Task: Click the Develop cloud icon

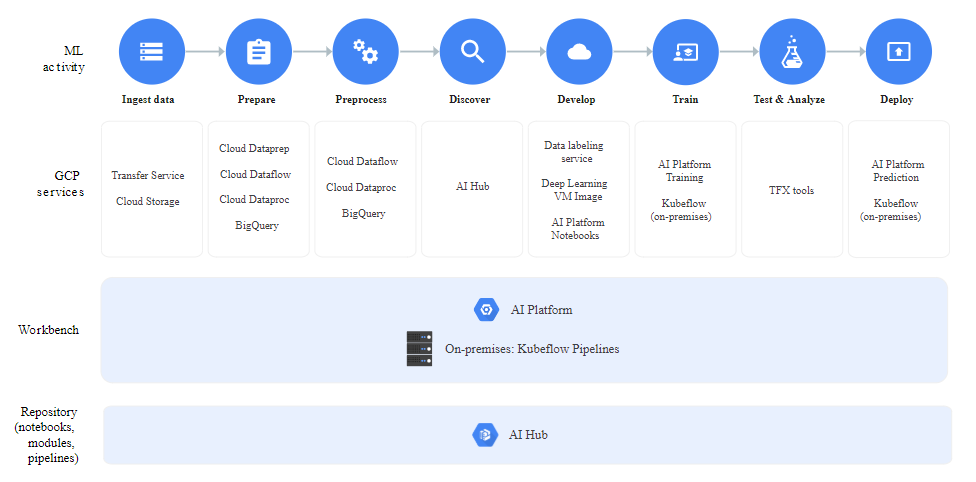Action: (578, 51)
